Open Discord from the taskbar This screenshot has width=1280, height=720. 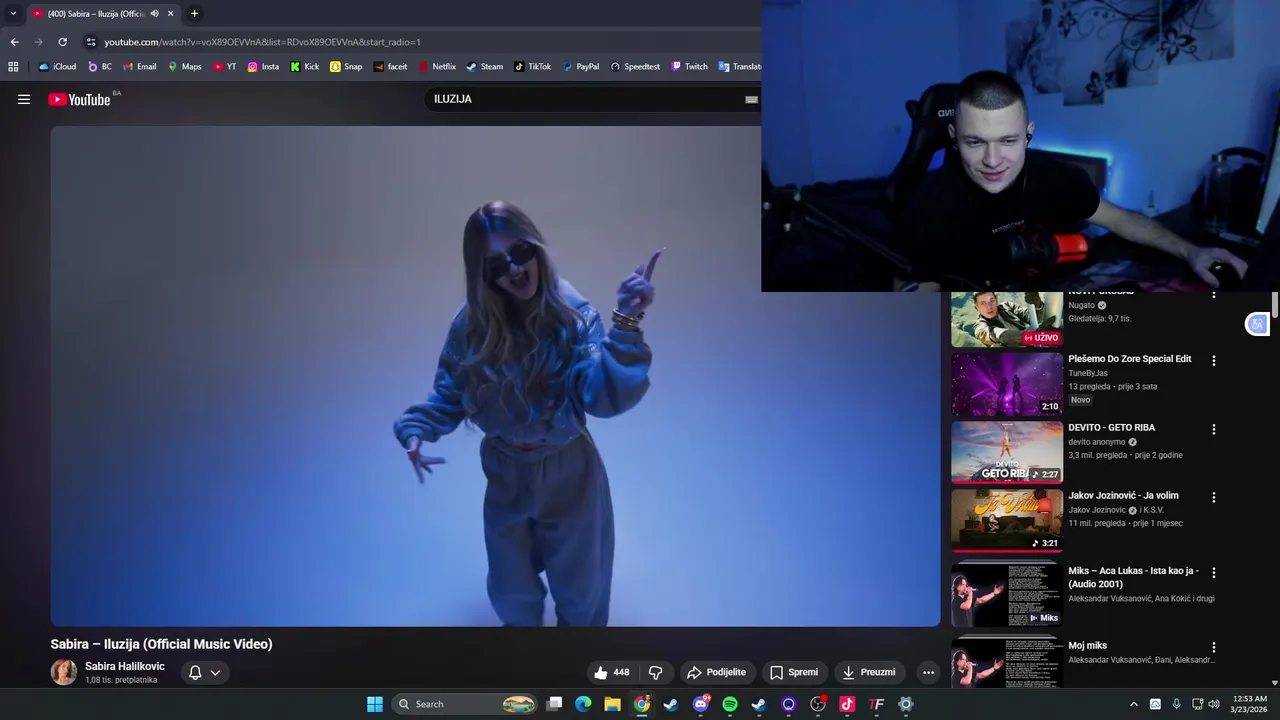coord(701,704)
